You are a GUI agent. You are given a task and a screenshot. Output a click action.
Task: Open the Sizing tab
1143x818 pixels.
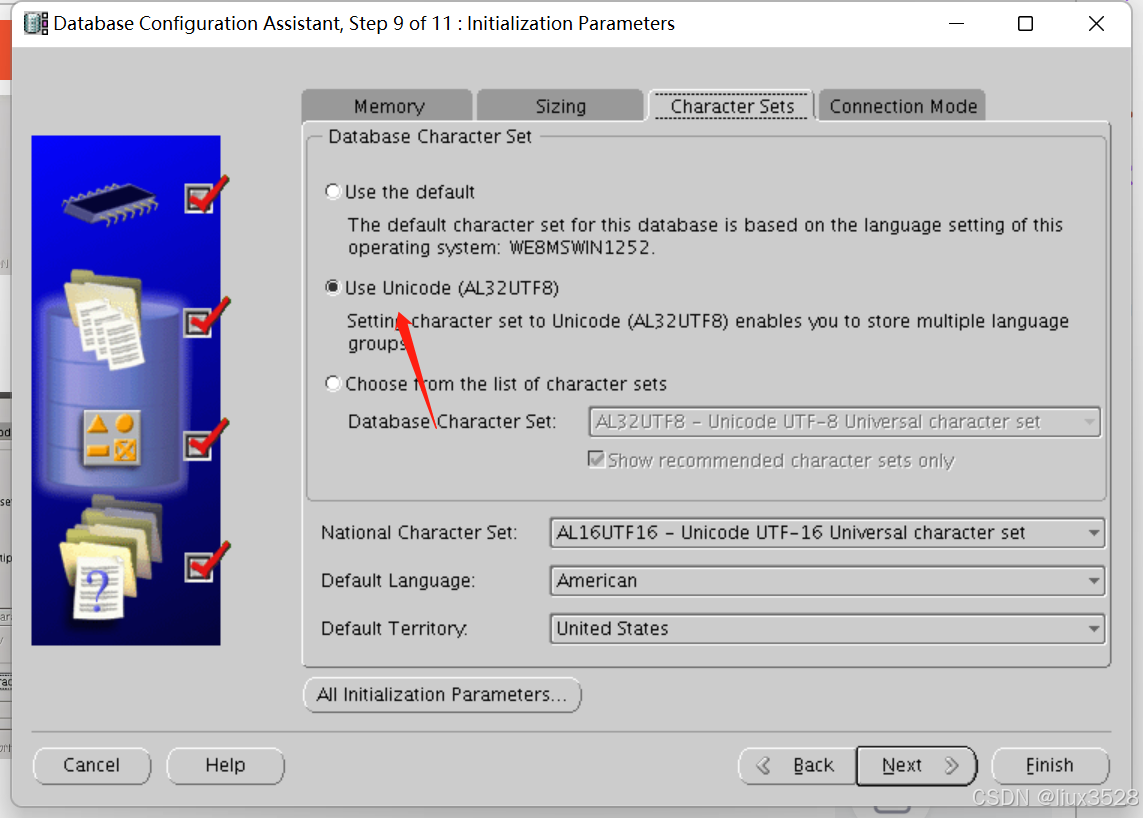click(x=561, y=106)
